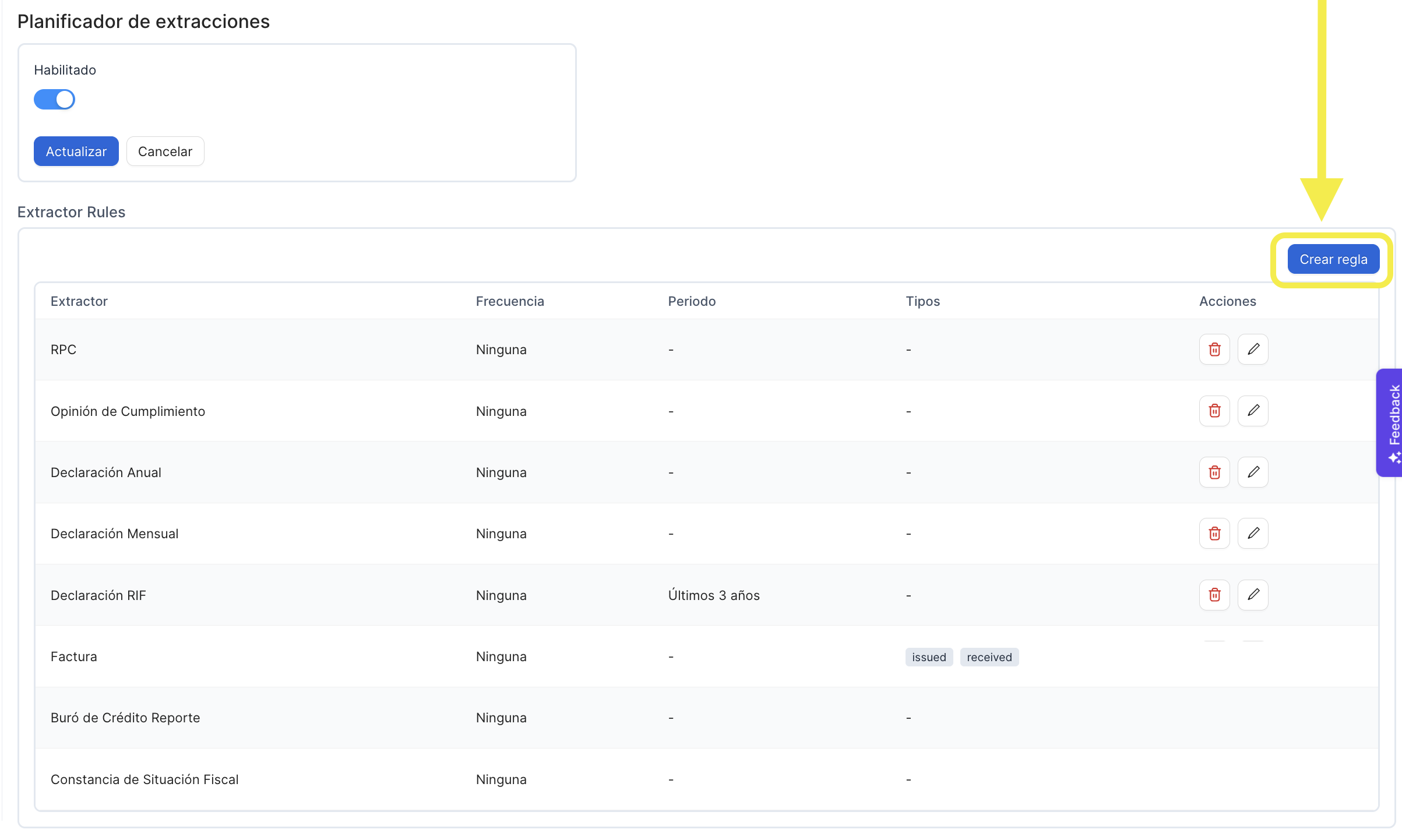Delete the Opinión de Cumplimiento rule
The image size is (1402, 840).
click(x=1214, y=411)
